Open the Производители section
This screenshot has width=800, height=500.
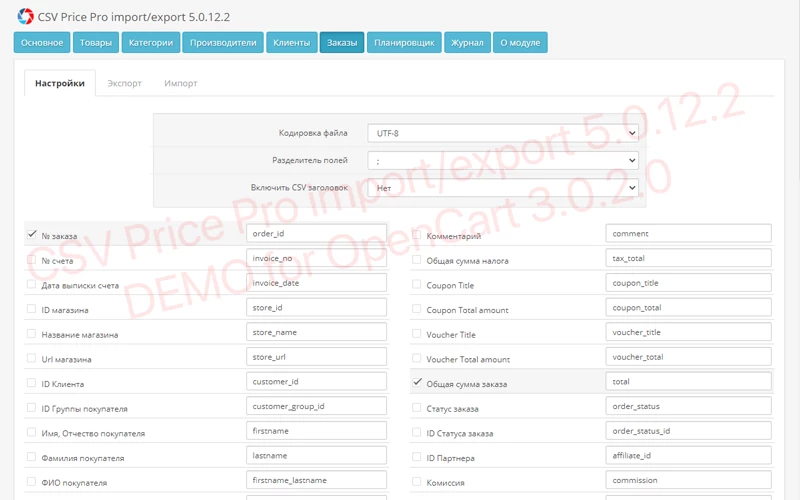(x=223, y=42)
